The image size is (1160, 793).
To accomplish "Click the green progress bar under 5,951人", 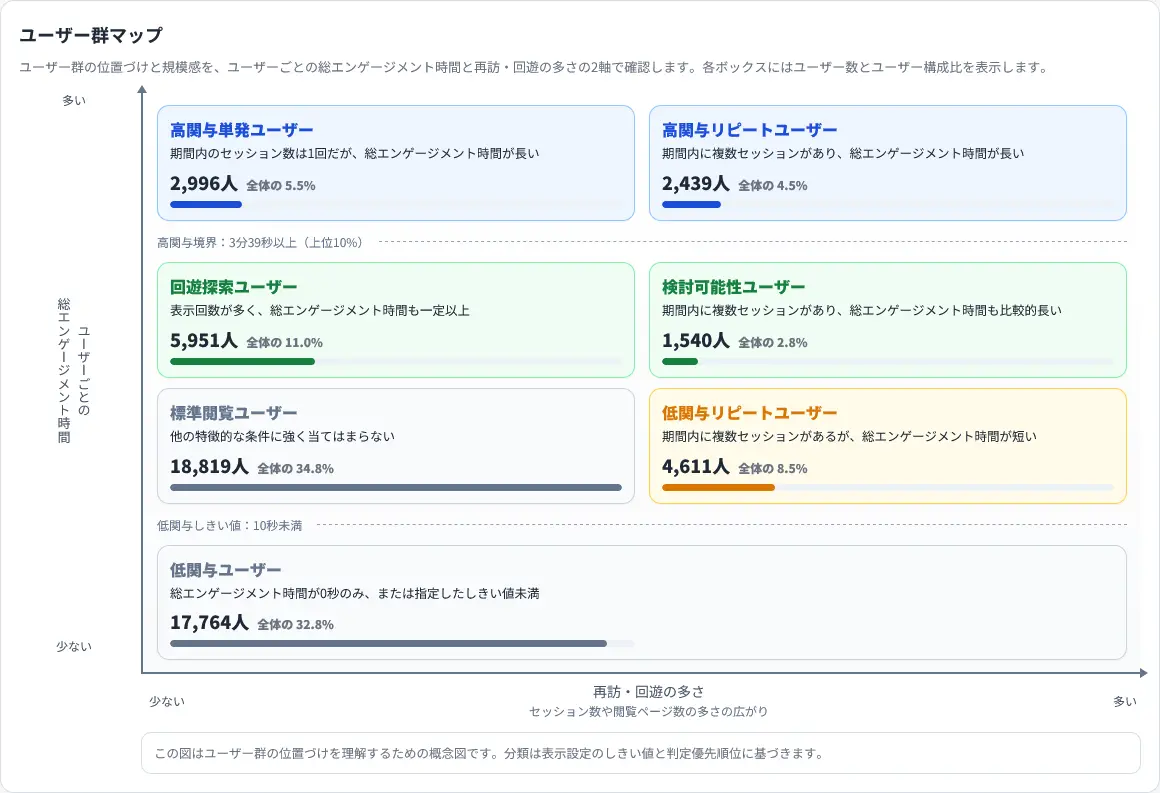I will click(x=242, y=362).
